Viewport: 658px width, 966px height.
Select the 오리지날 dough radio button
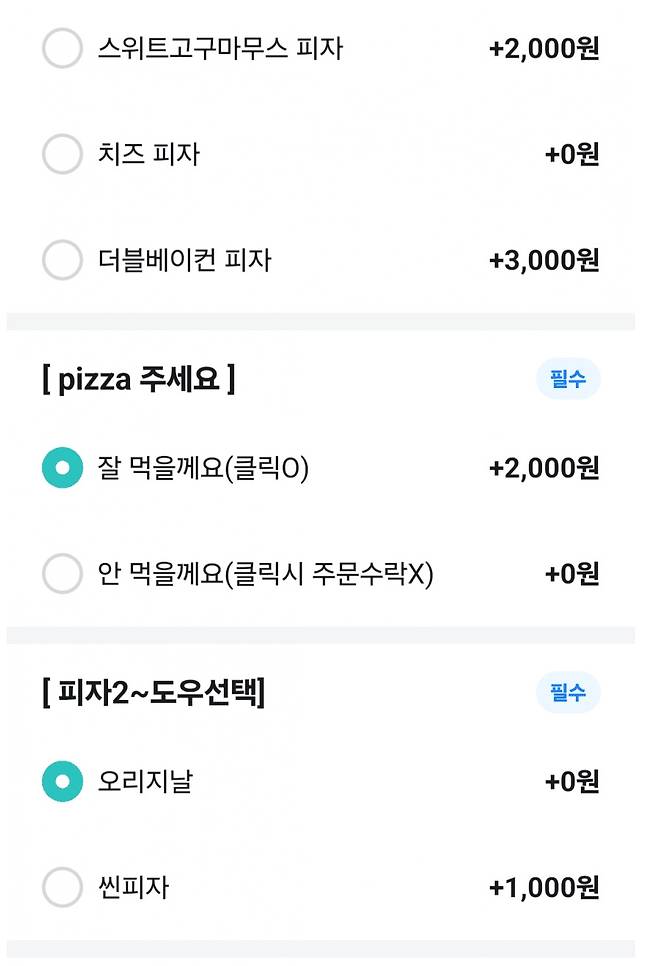point(62,781)
